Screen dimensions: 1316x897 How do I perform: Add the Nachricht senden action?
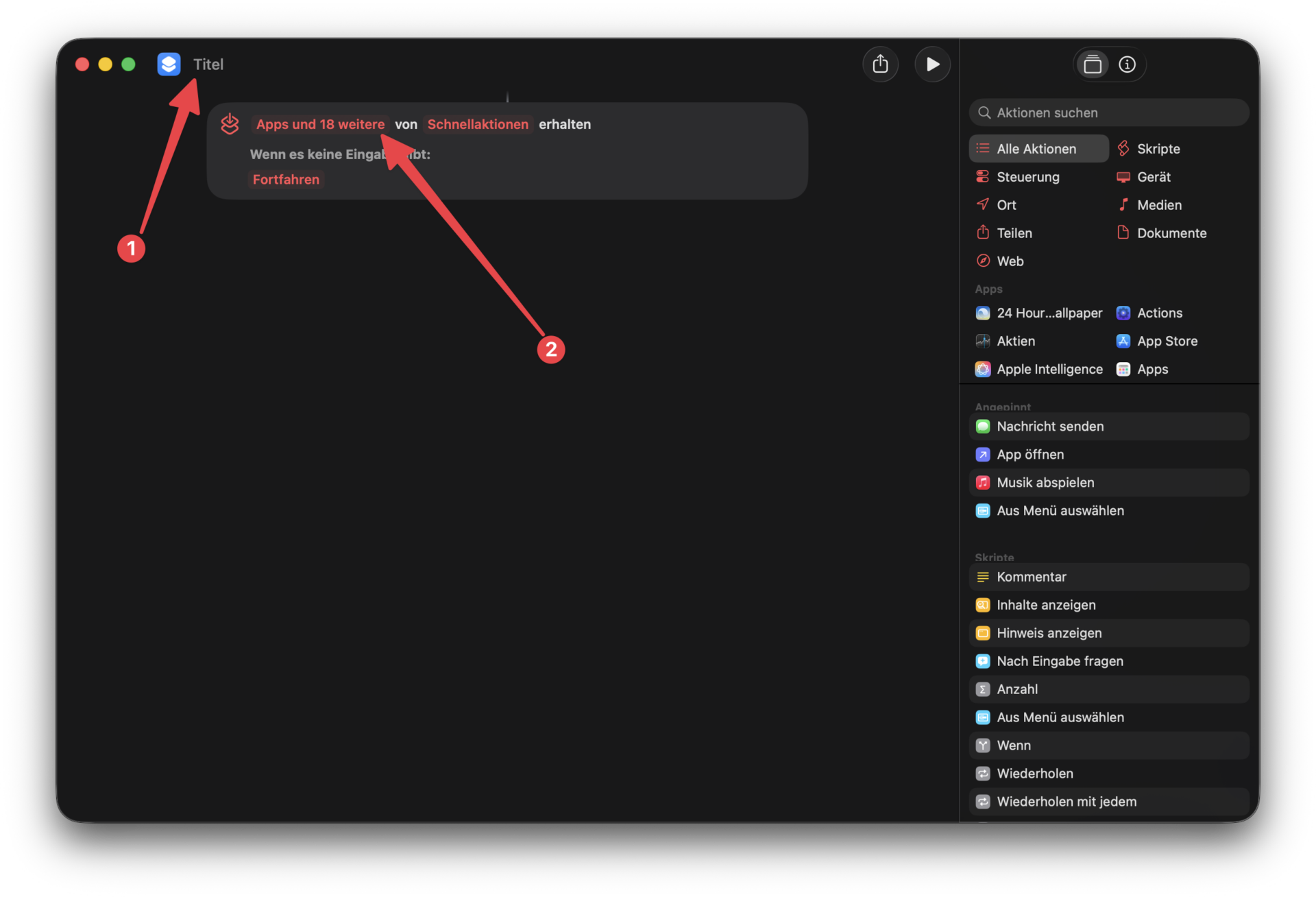pyautogui.click(x=1050, y=426)
